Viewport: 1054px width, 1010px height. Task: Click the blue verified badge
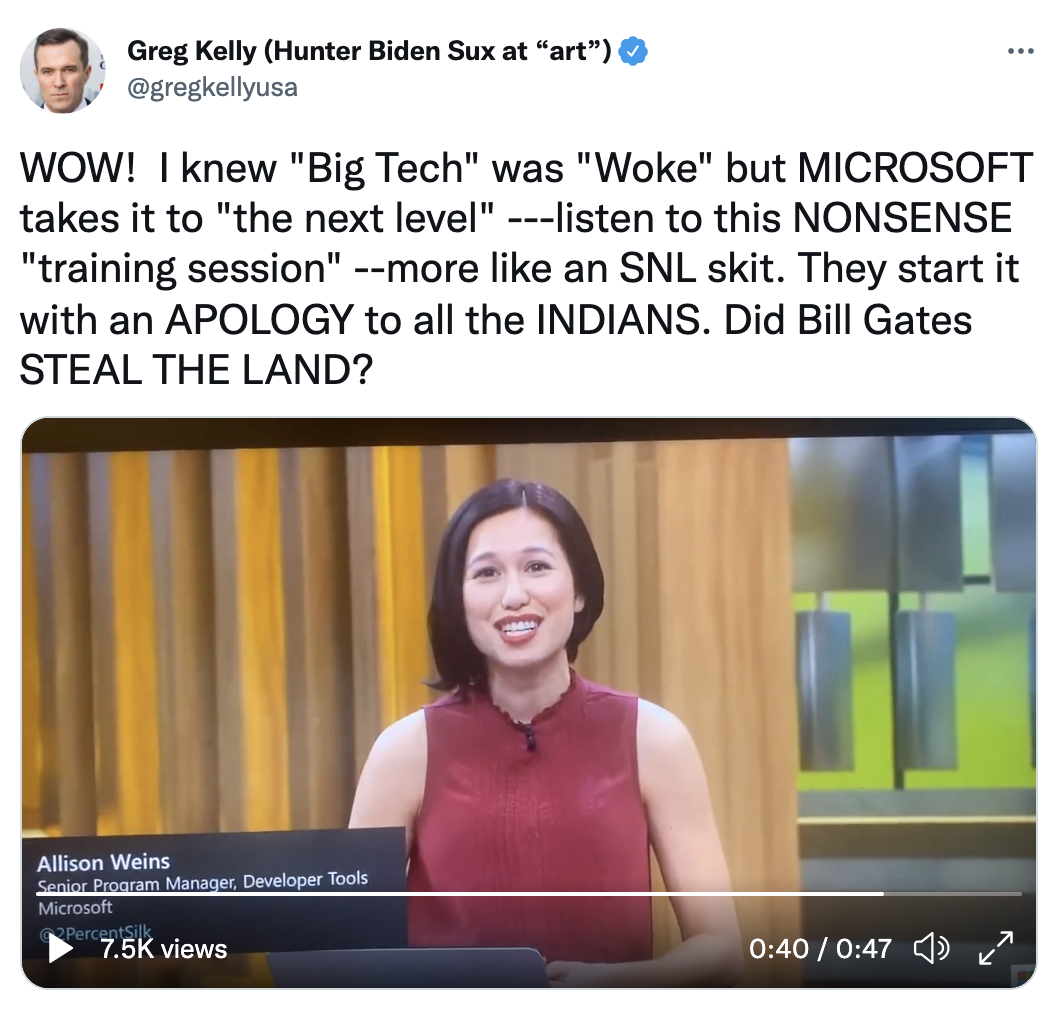633,51
